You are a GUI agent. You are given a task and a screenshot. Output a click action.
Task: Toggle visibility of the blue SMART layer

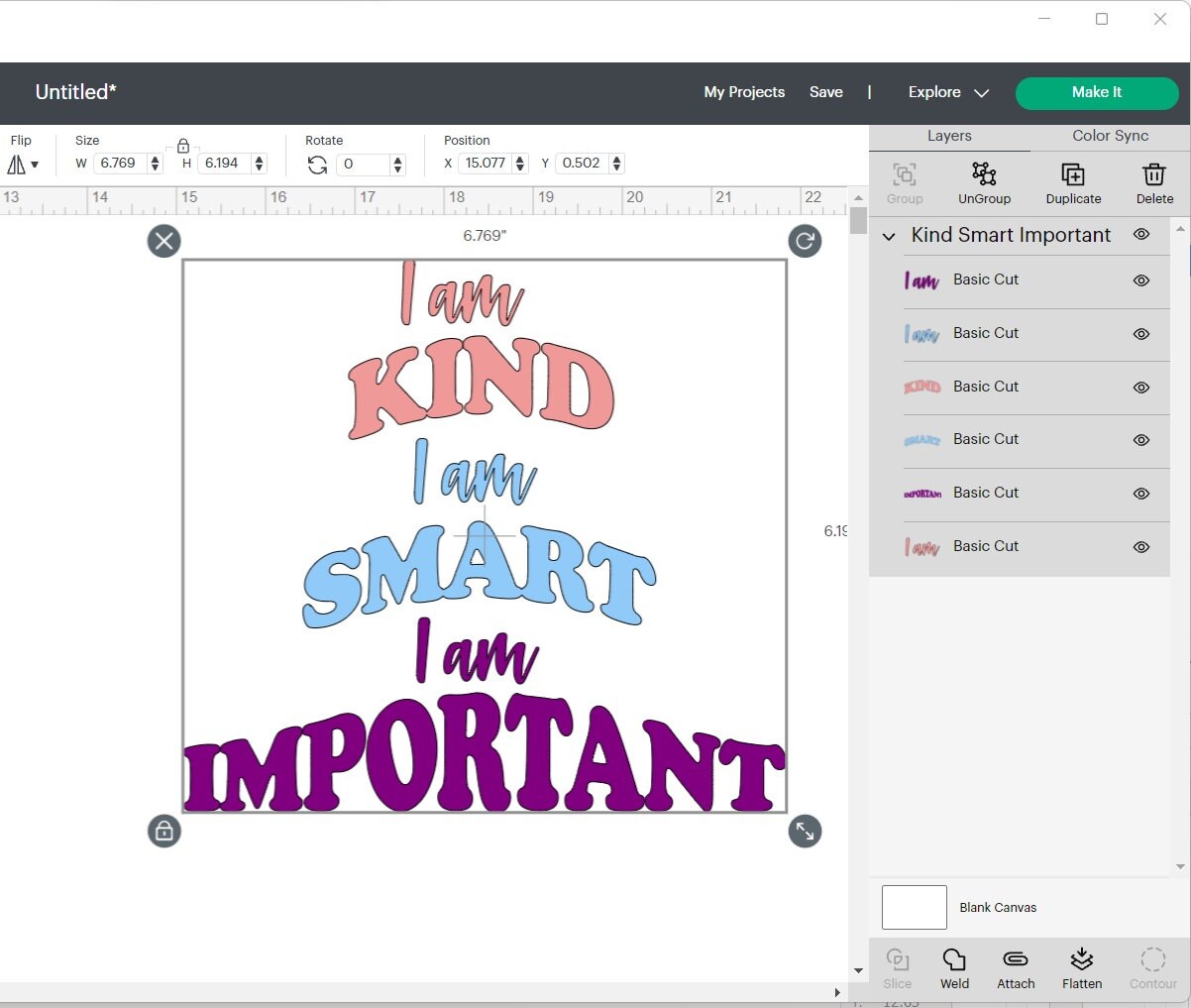tap(1140, 440)
